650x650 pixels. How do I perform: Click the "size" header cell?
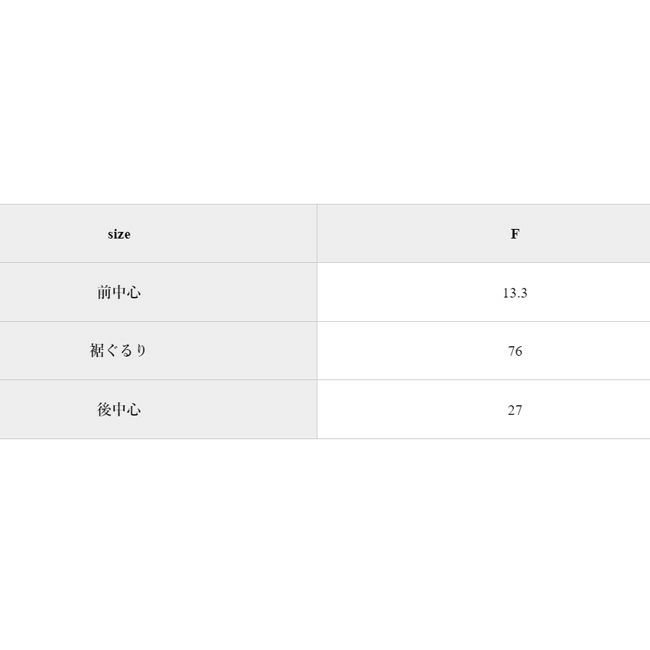(119, 234)
